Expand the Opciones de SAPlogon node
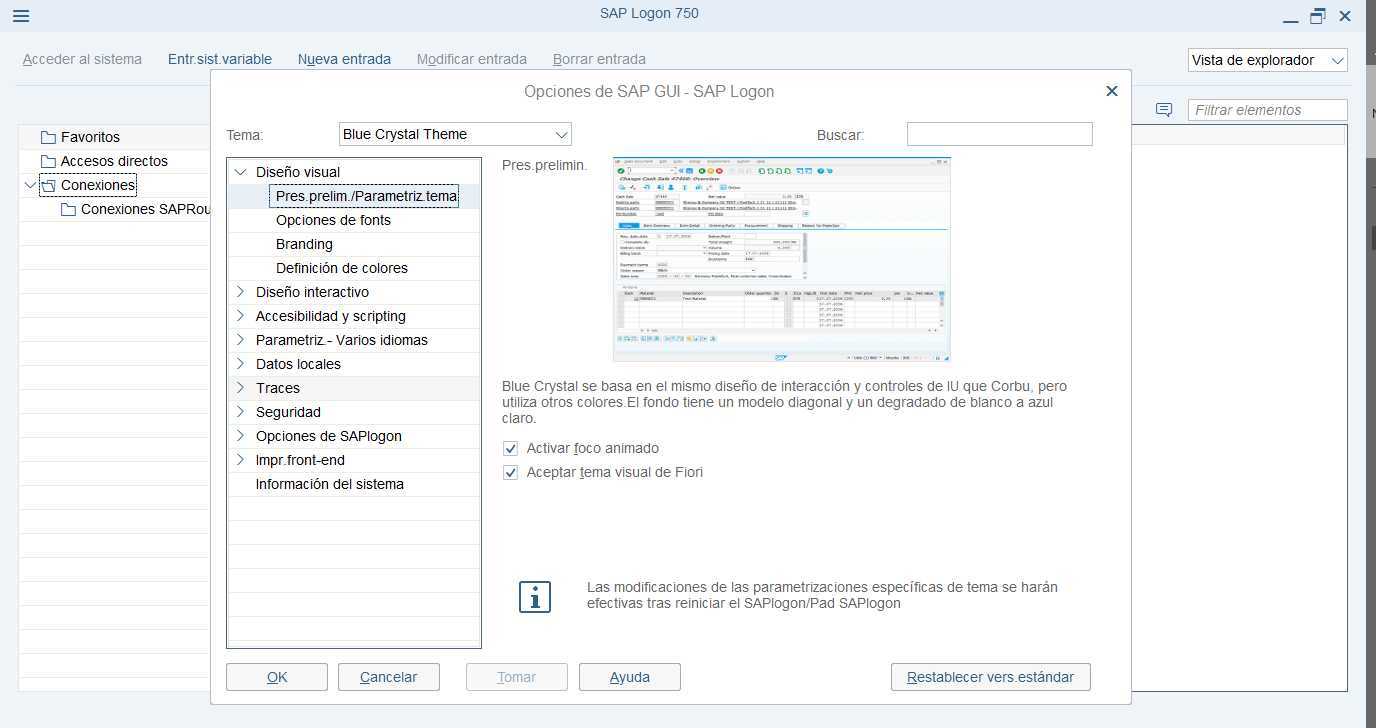The height and width of the screenshot is (728, 1376). (x=240, y=436)
